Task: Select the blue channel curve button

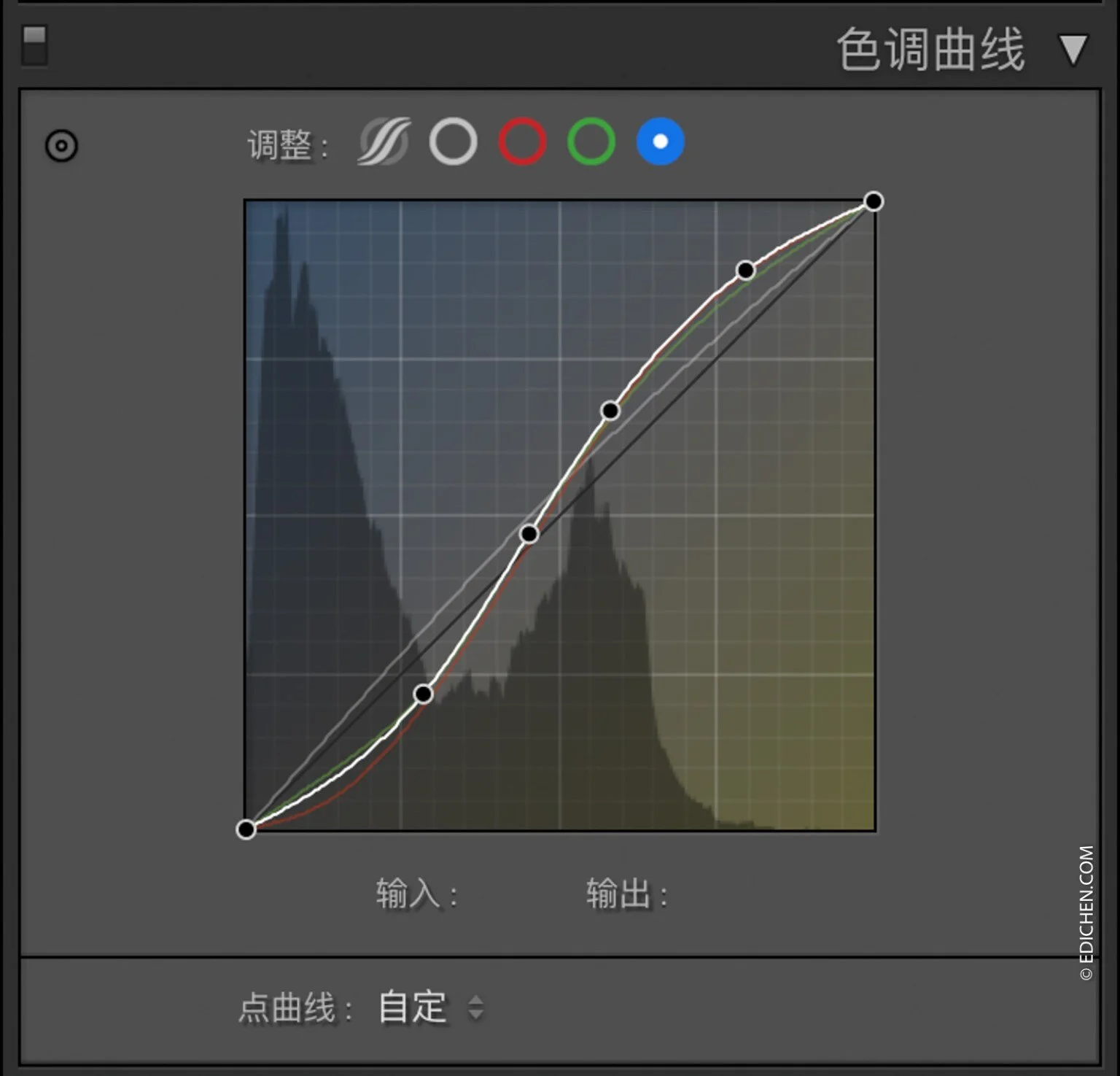Action: click(658, 141)
